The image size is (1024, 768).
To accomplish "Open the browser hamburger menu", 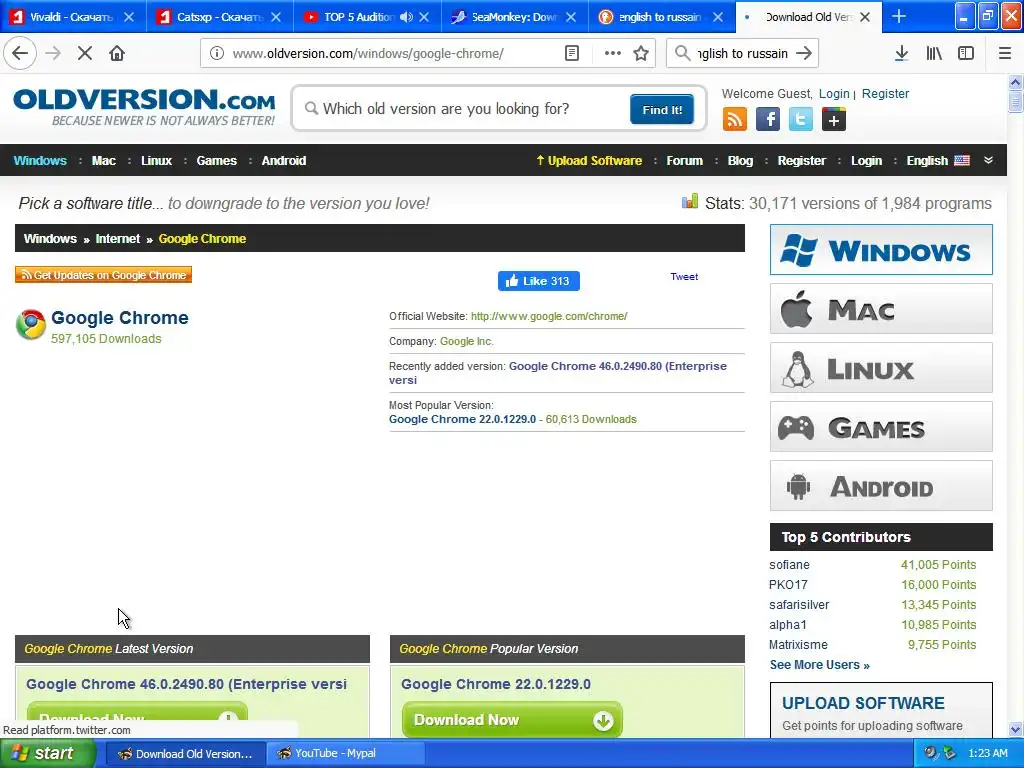I will pyautogui.click(x=1004, y=54).
